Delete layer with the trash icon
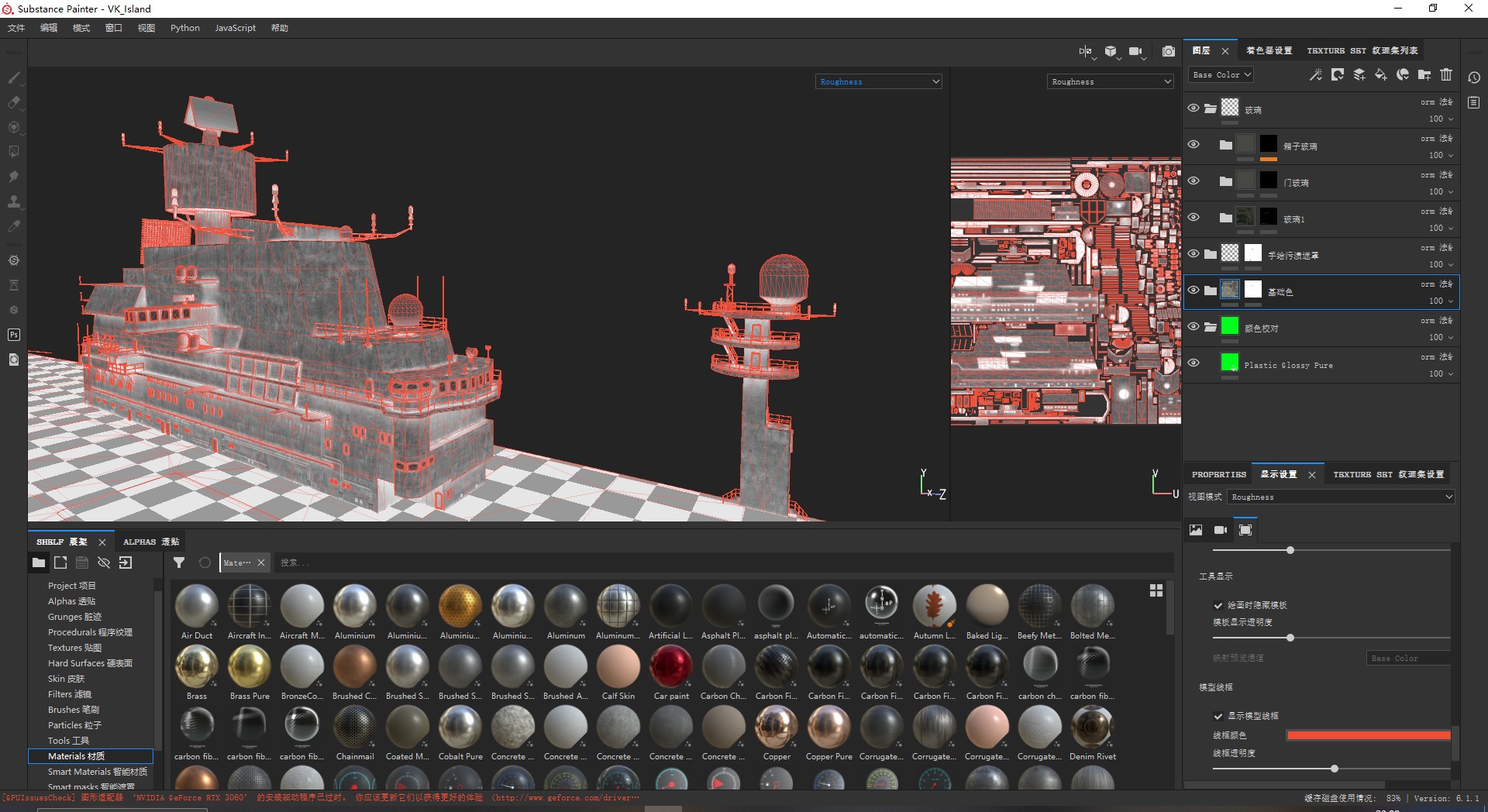Screen dimensions: 1488x812 click(x=1446, y=74)
